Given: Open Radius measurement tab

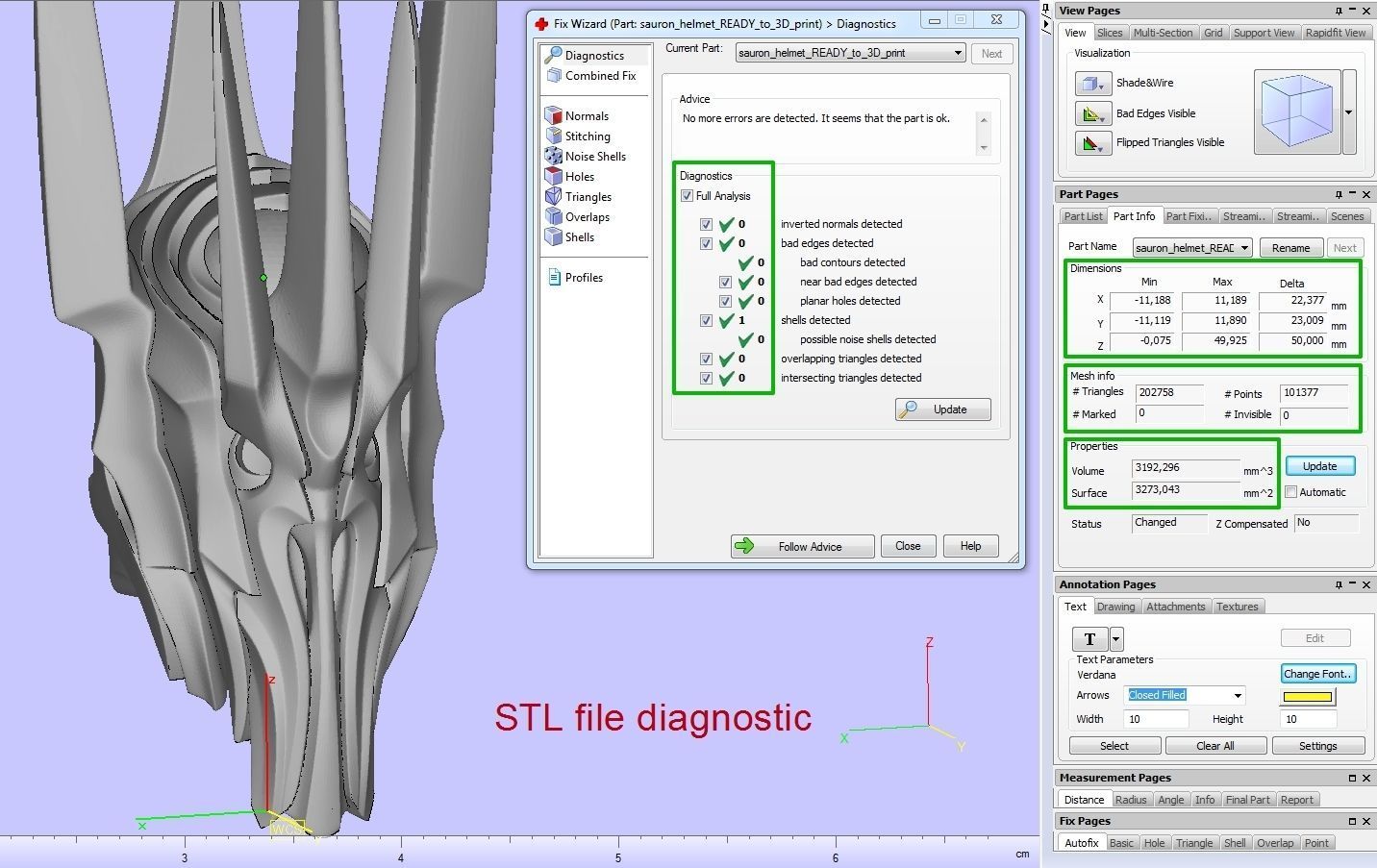Looking at the screenshot, I should point(1131,800).
